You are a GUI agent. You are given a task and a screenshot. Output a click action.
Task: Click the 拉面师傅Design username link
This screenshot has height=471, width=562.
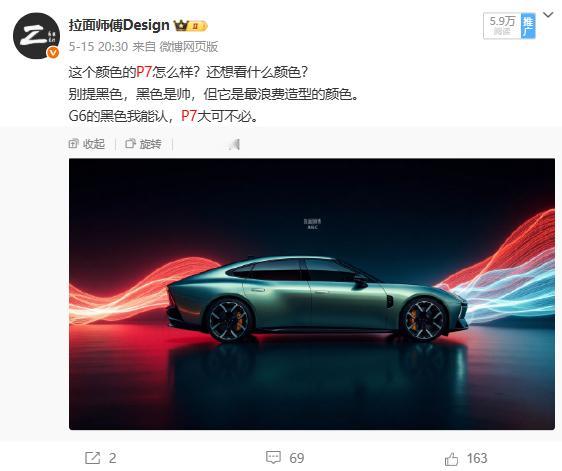click(x=119, y=25)
